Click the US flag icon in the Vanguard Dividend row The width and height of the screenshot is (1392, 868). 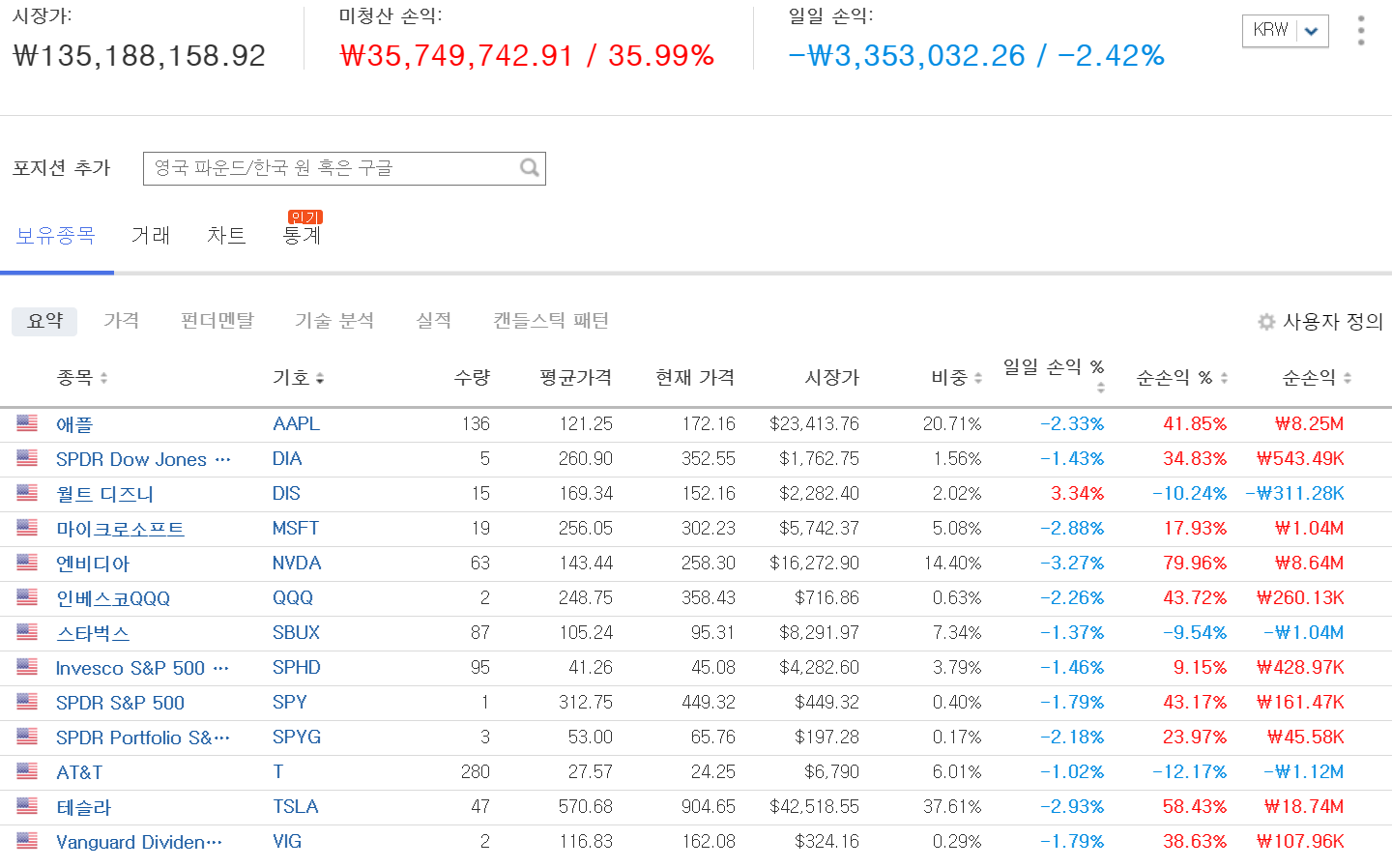click(27, 841)
